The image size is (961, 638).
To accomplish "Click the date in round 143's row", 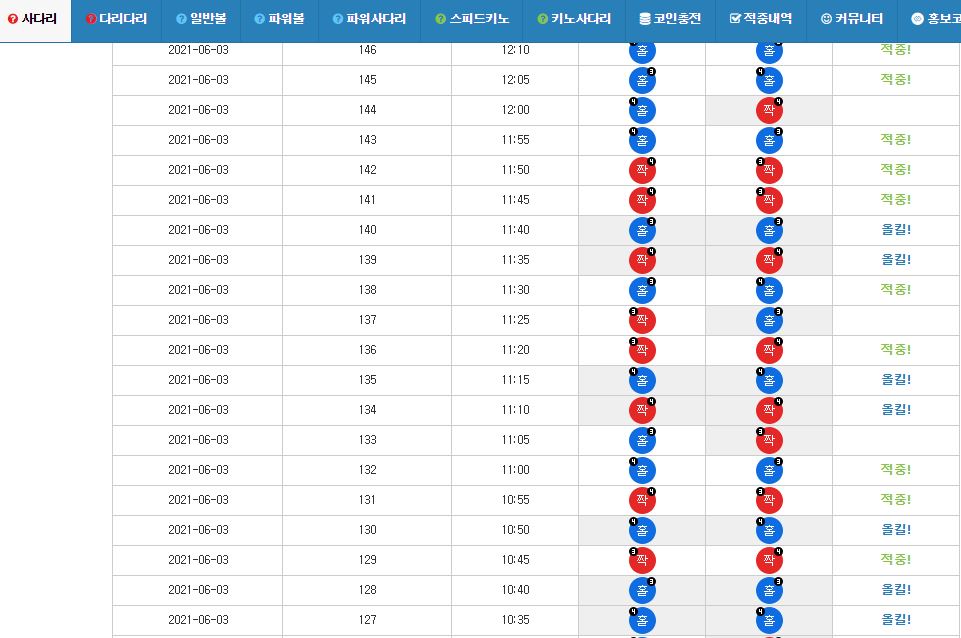I will click(198, 140).
